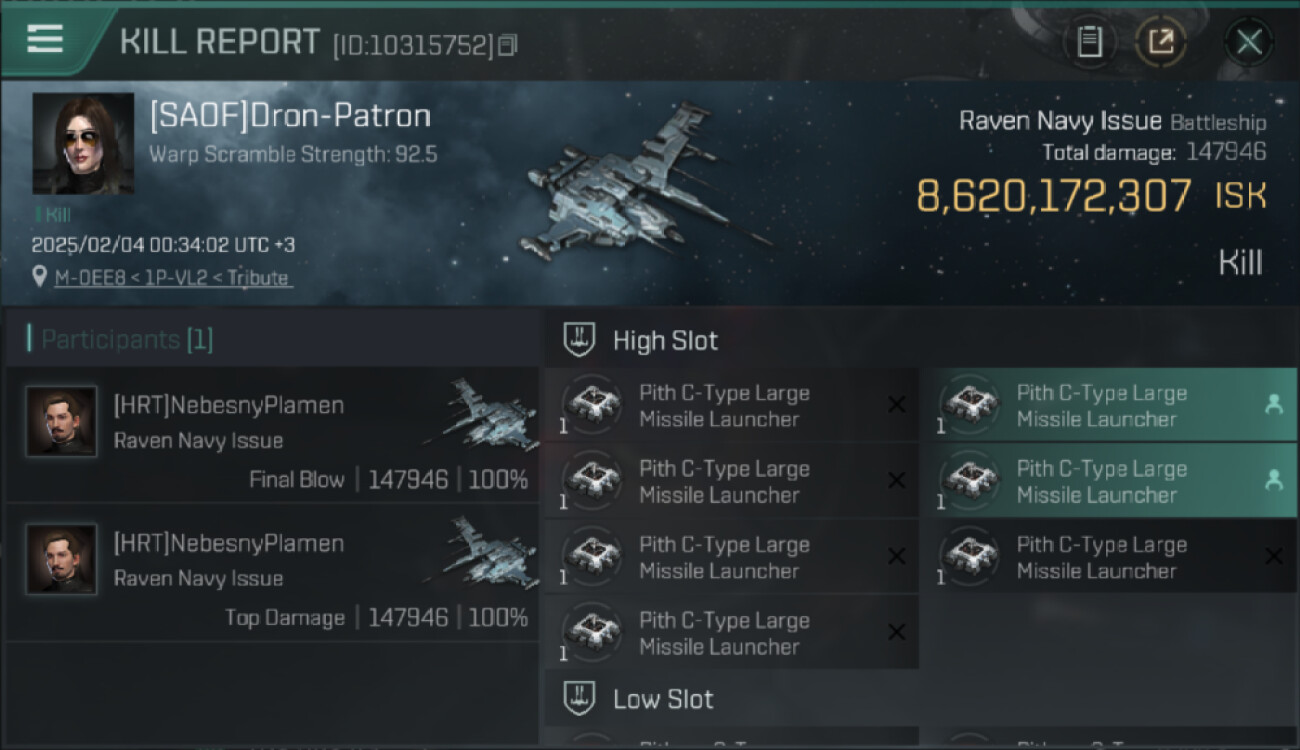Open the clipboard notes icon
The image size is (1300, 750).
[1089, 42]
